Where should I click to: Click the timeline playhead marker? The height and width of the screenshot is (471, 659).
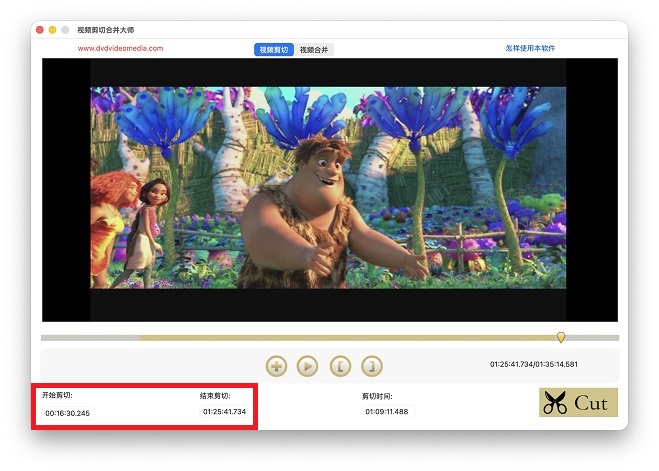561,337
